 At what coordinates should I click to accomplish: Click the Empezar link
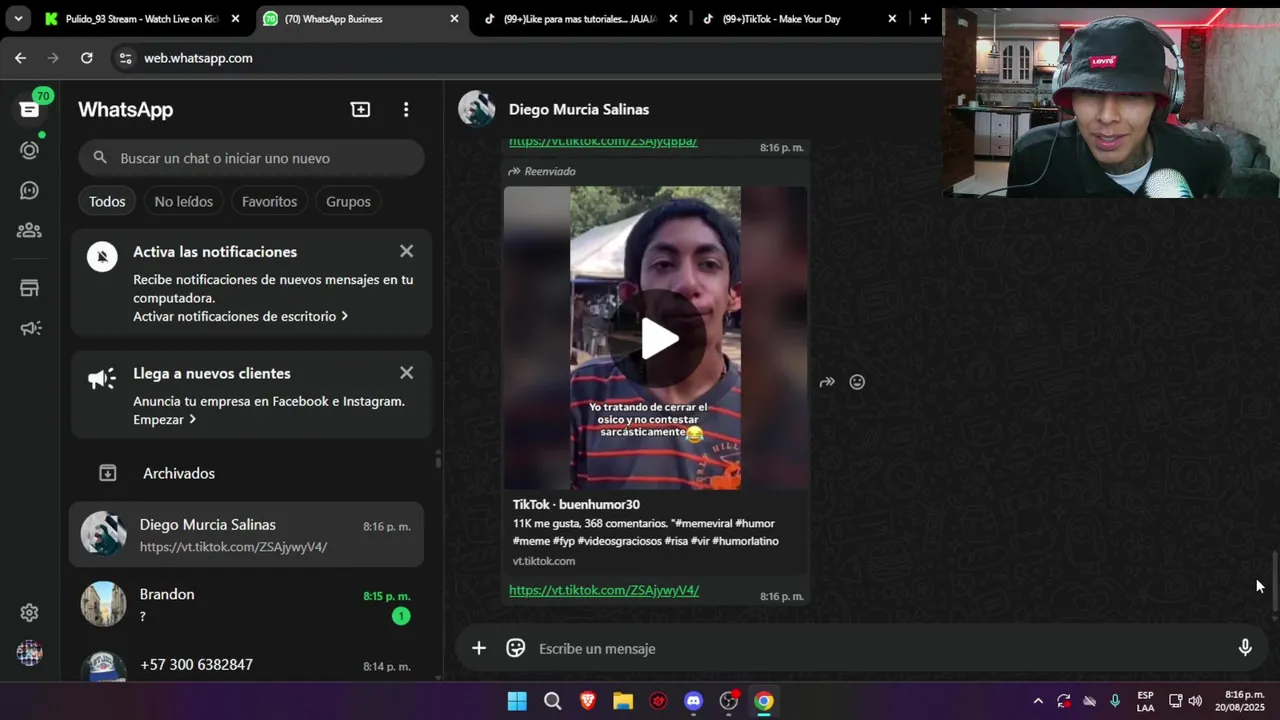(165, 420)
